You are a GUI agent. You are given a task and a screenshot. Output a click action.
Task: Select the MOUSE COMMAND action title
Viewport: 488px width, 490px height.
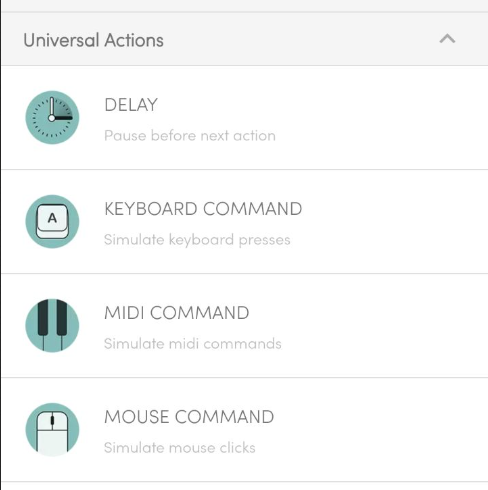(189, 417)
